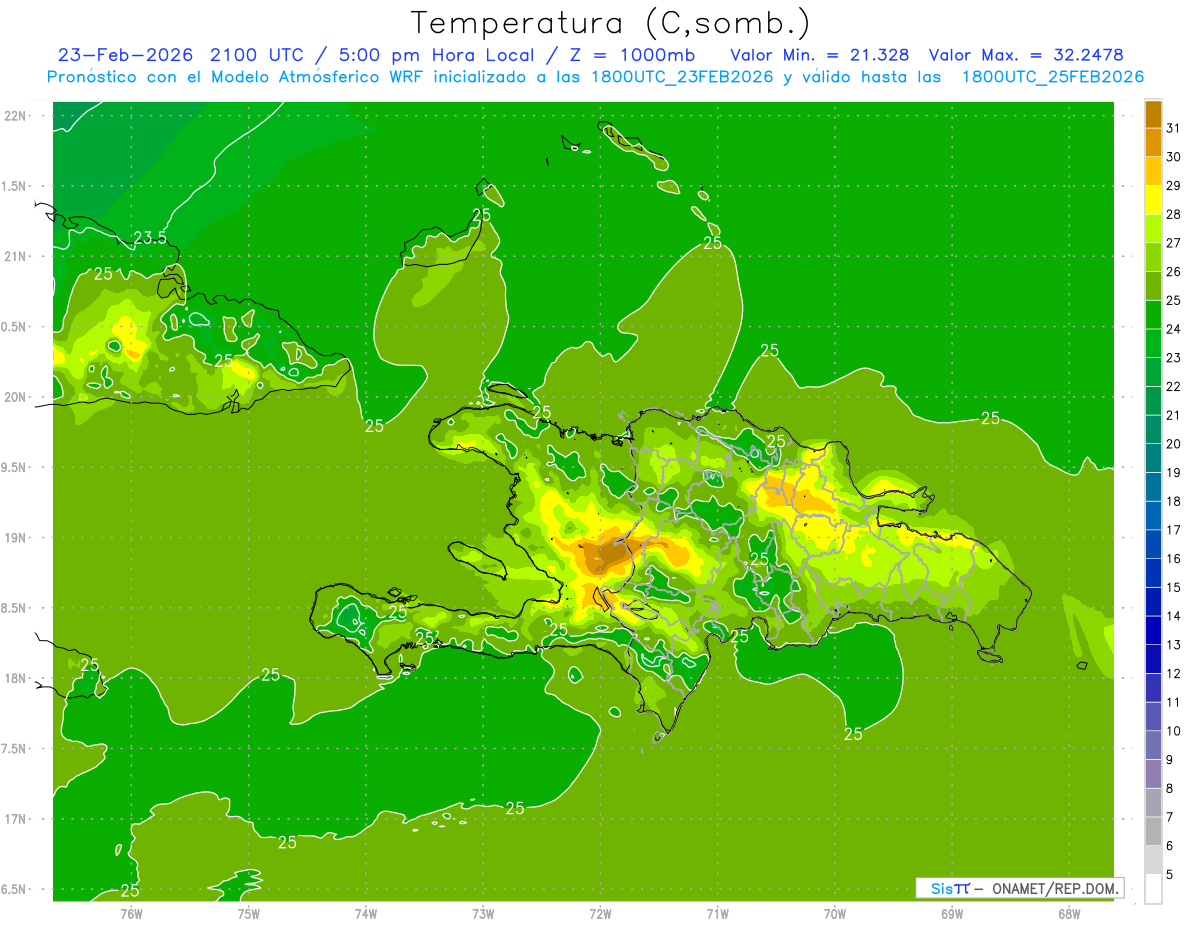Pick the purple swatch between colorbar 8 and 9

[x=1153, y=775]
